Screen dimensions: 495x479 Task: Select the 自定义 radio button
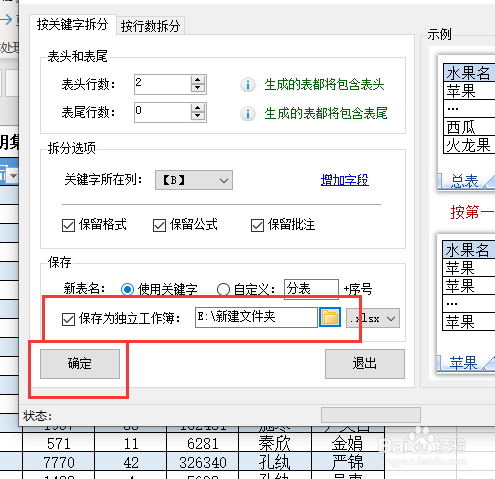pyautogui.click(x=223, y=289)
